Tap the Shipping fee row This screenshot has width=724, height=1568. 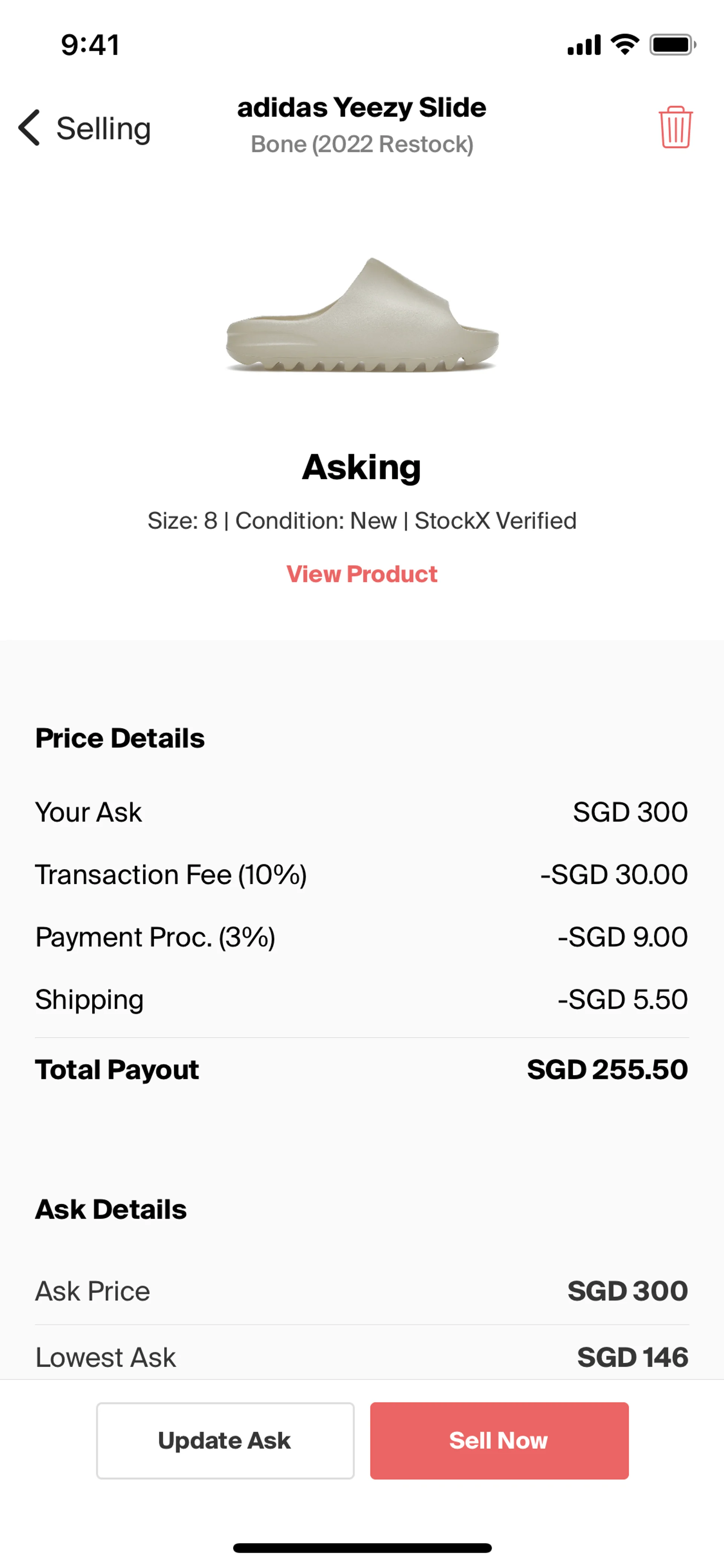362,1000
